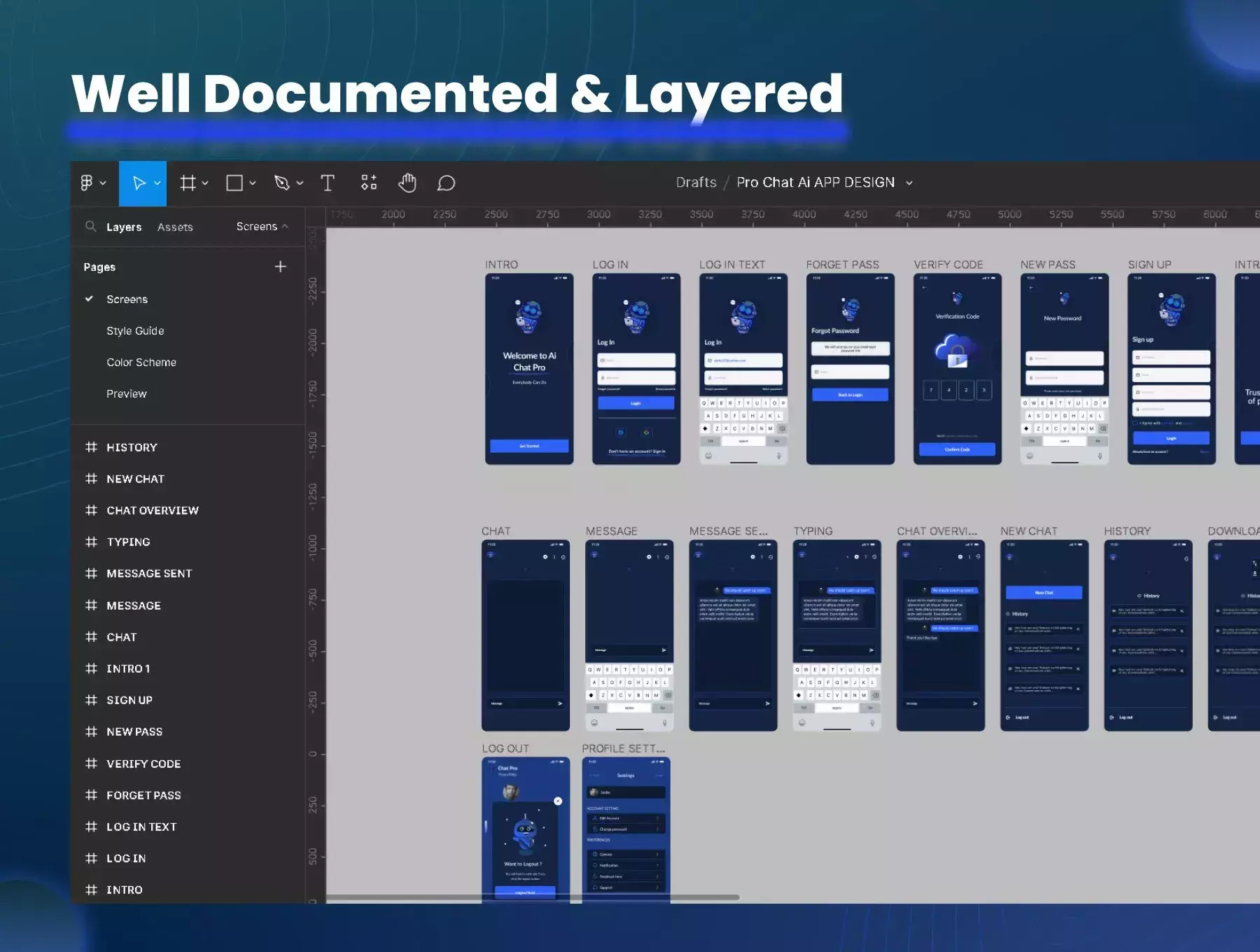Click the NEW PASS frame label
Viewport: 1260px width, 952px height.
click(1048, 264)
